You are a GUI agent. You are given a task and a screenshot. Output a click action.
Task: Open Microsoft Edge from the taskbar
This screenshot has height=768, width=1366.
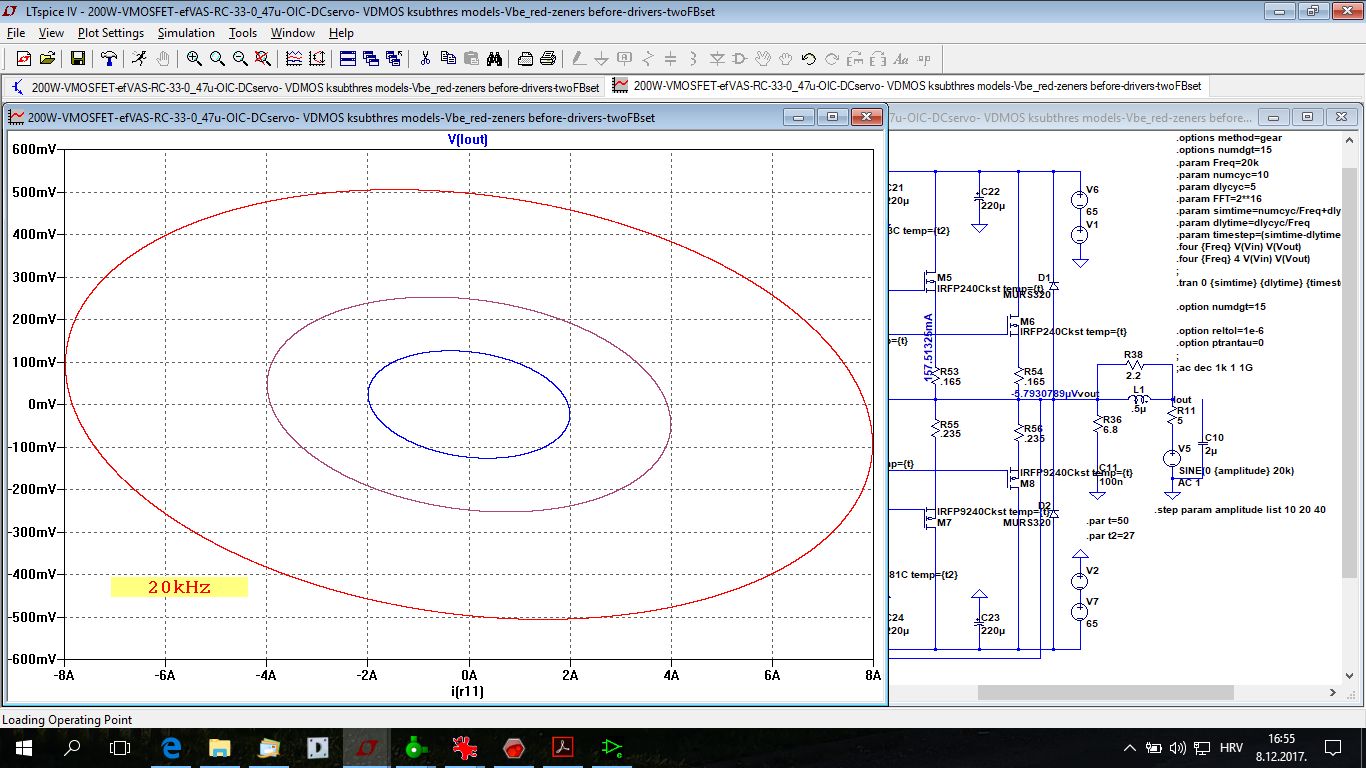pos(170,747)
